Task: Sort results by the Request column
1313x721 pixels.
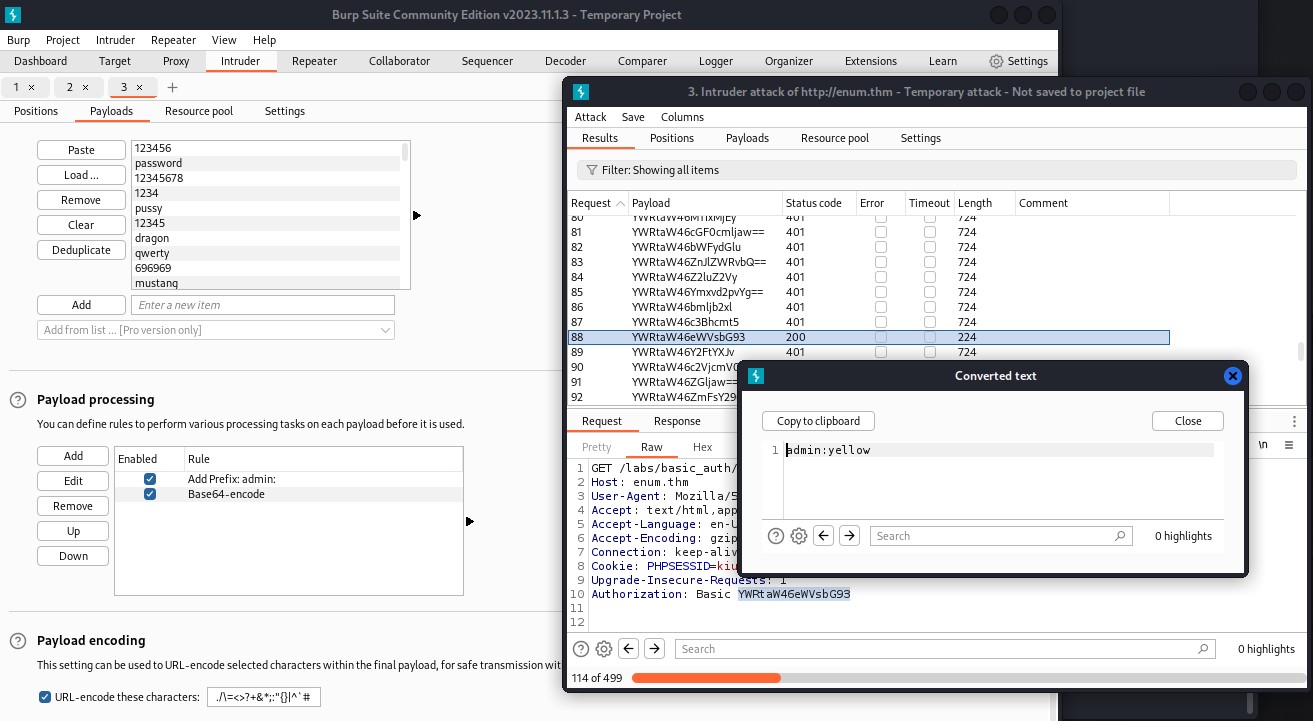Action: tap(590, 203)
